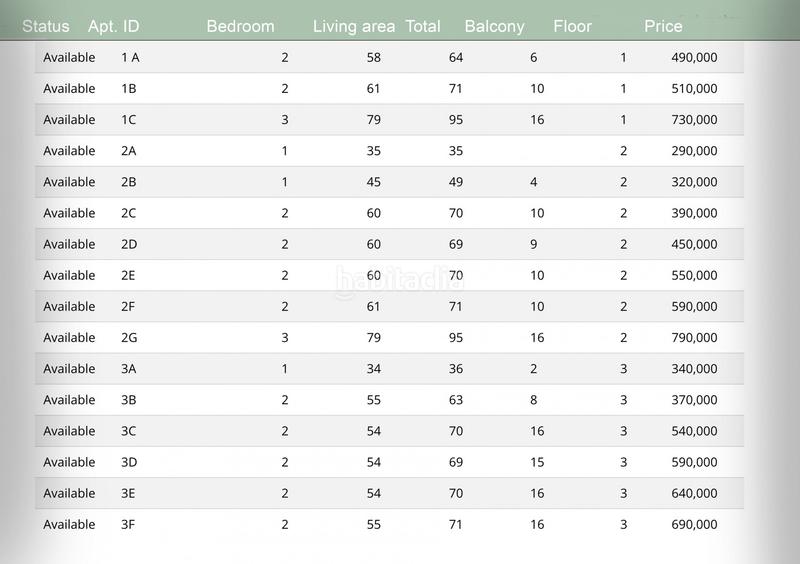Click apartment ID 2G in the table
Viewport: 800px width, 564px height.
click(x=129, y=338)
